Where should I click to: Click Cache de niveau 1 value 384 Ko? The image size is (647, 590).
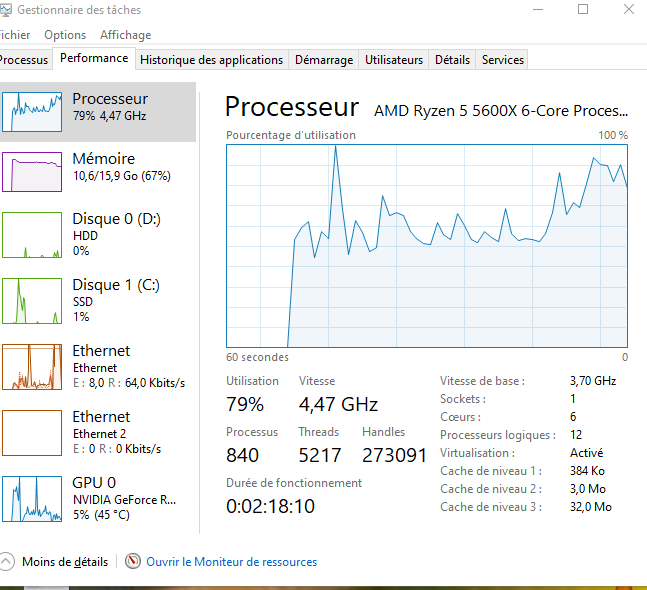coord(587,471)
